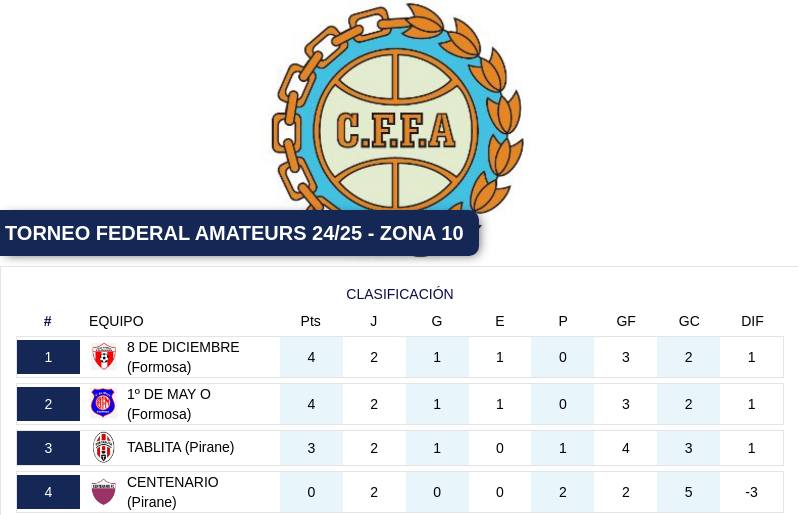This screenshot has width=798, height=515.
Task: Click Tablita's points value cell
Action: click(x=311, y=448)
